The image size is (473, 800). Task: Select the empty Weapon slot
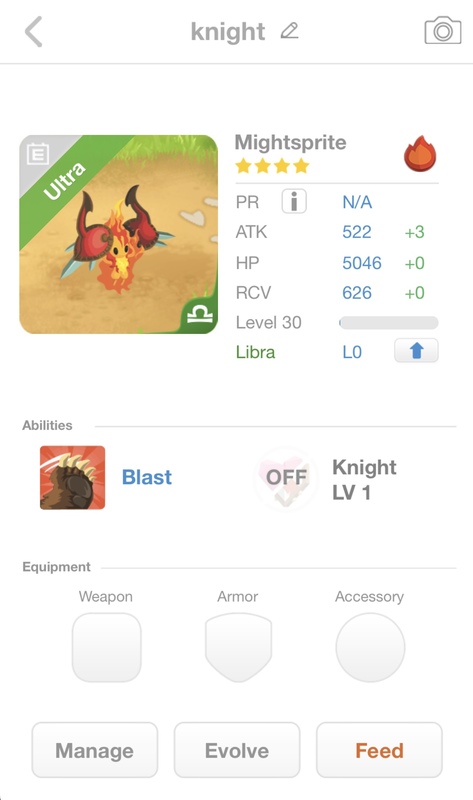pos(106,647)
